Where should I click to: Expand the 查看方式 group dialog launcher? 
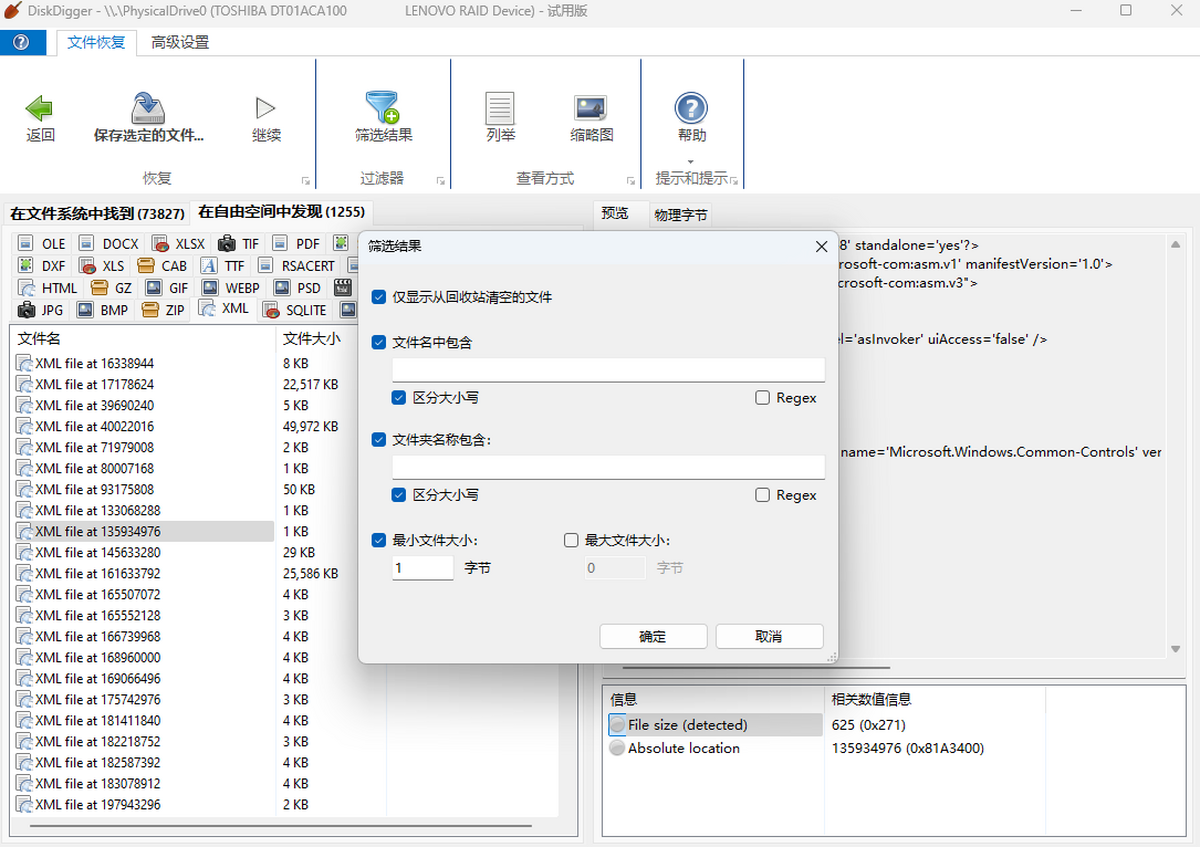pyautogui.click(x=630, y=181)
